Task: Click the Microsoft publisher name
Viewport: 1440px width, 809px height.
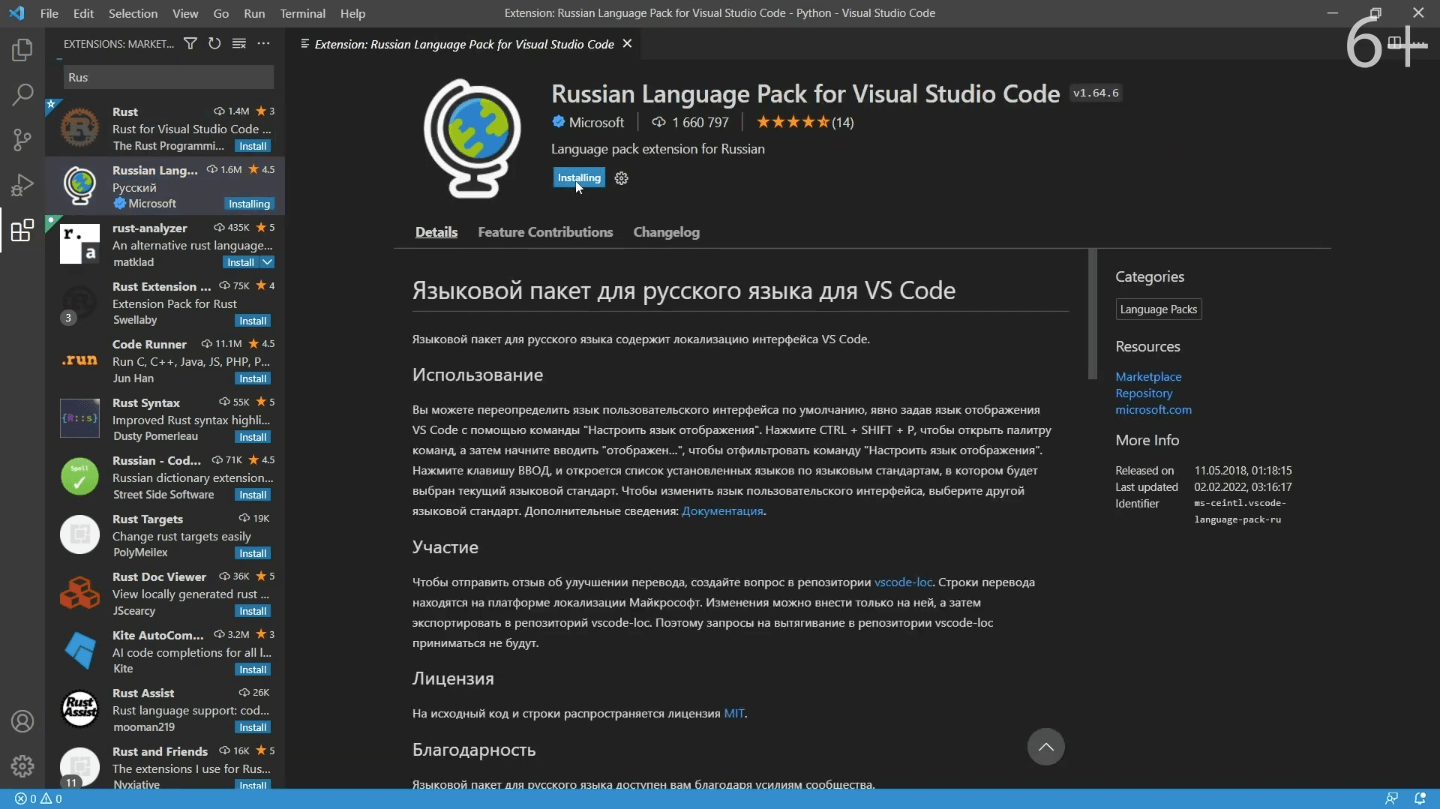Action: click(596, 122)
